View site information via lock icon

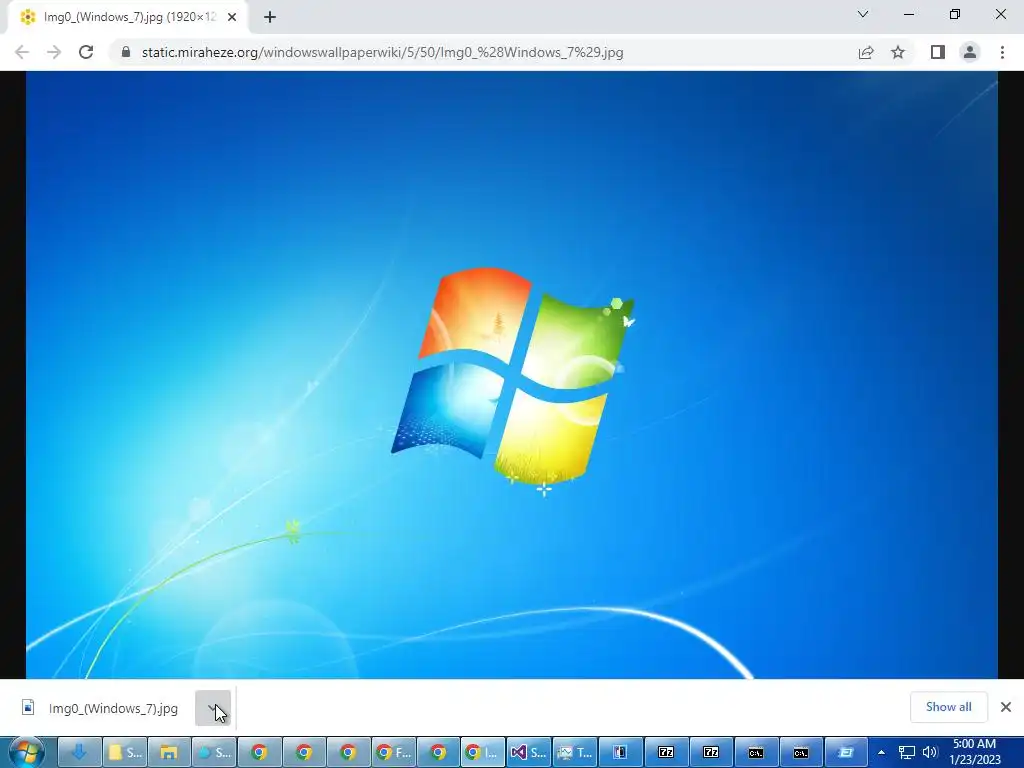point(125,52)
